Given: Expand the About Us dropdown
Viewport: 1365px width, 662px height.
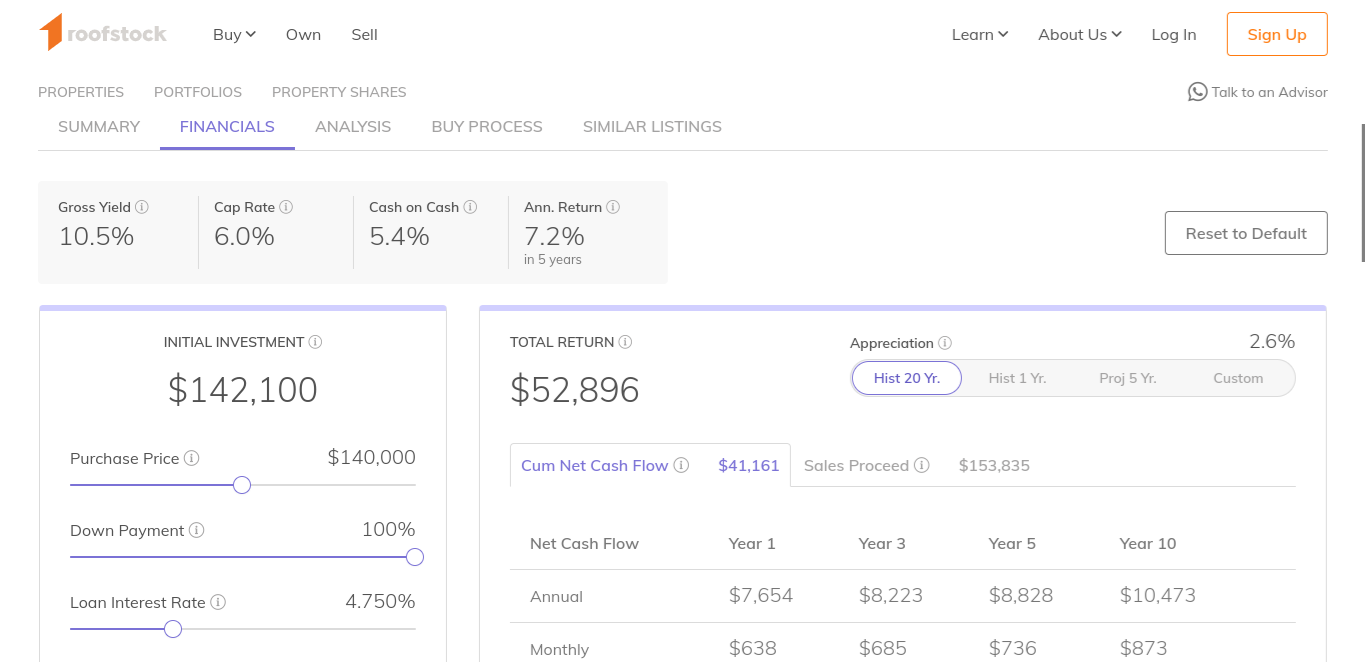Looking at the screenshot, I should click(x=1079, y=34).
